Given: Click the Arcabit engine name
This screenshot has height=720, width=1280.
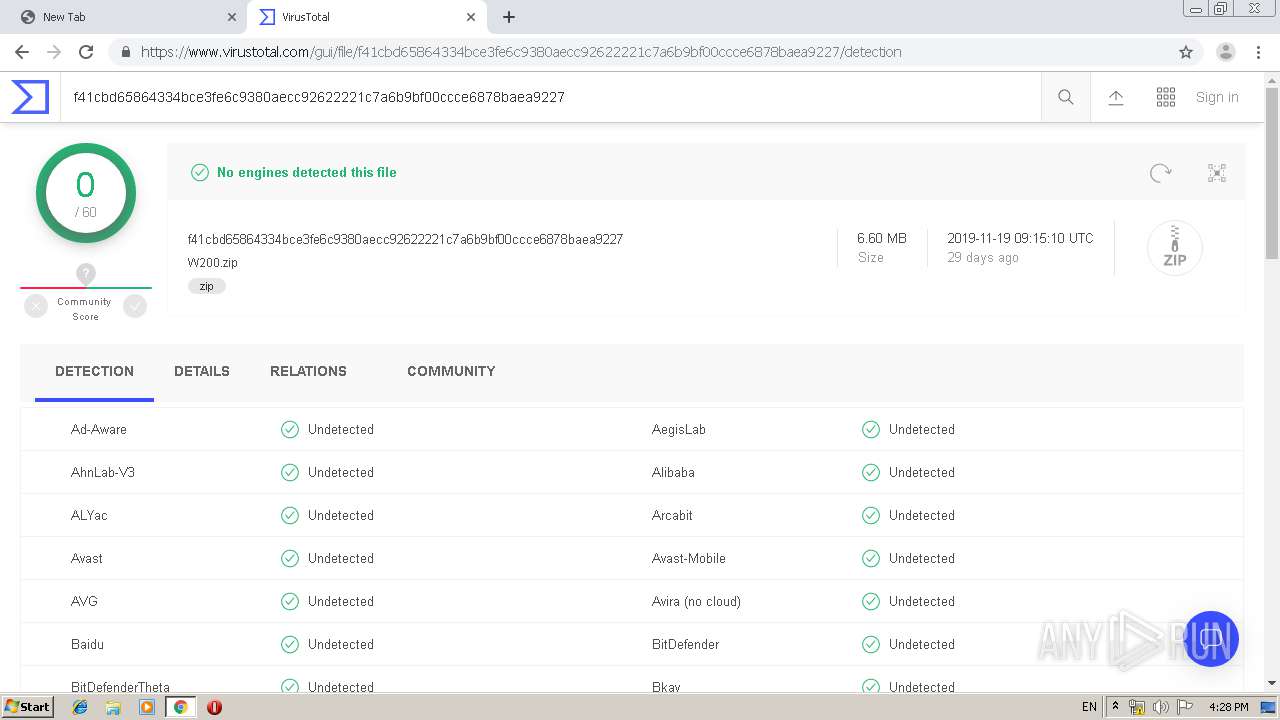Looking at the screenshot, I should 672,515.
